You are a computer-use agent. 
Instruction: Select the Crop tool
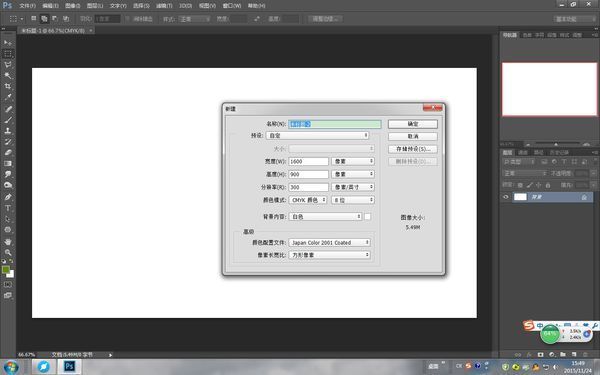(x=8, y=86)
